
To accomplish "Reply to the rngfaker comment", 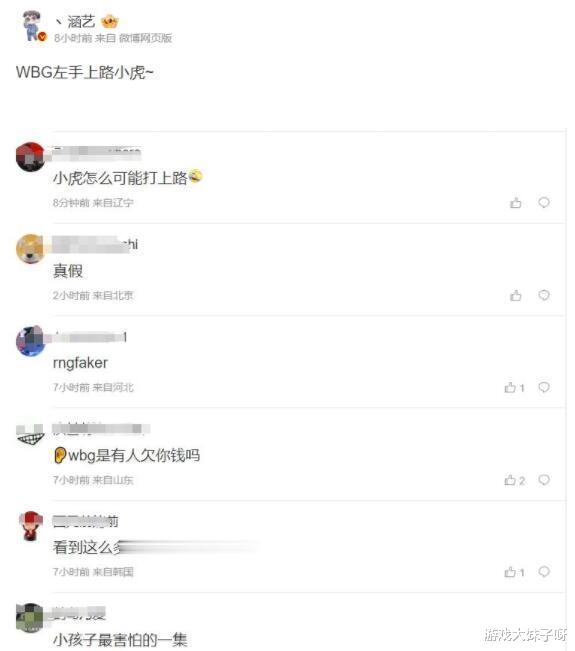I will coord(544,387).
